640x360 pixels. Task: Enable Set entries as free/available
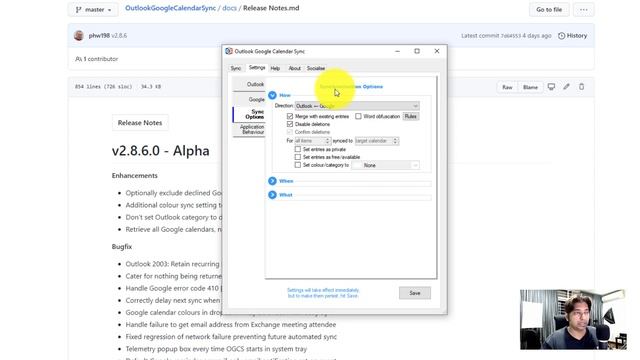point(298,157)
